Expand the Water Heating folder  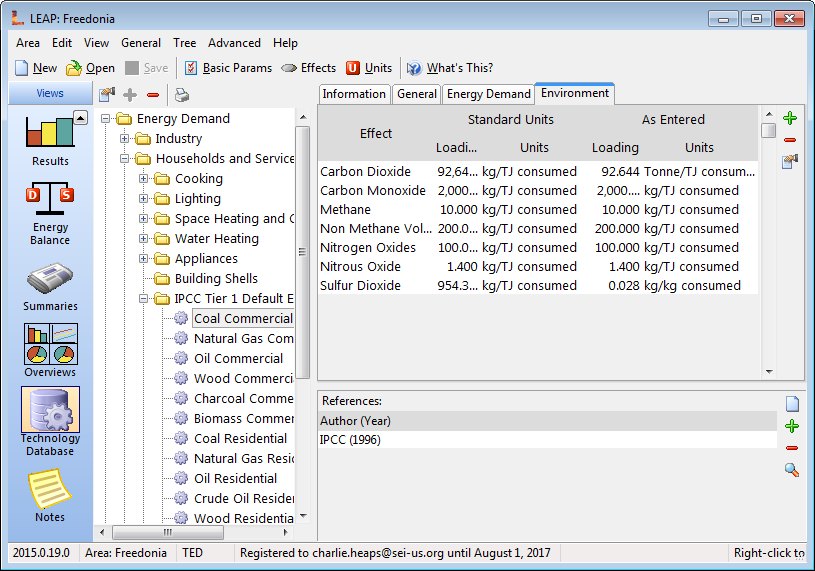143,238
